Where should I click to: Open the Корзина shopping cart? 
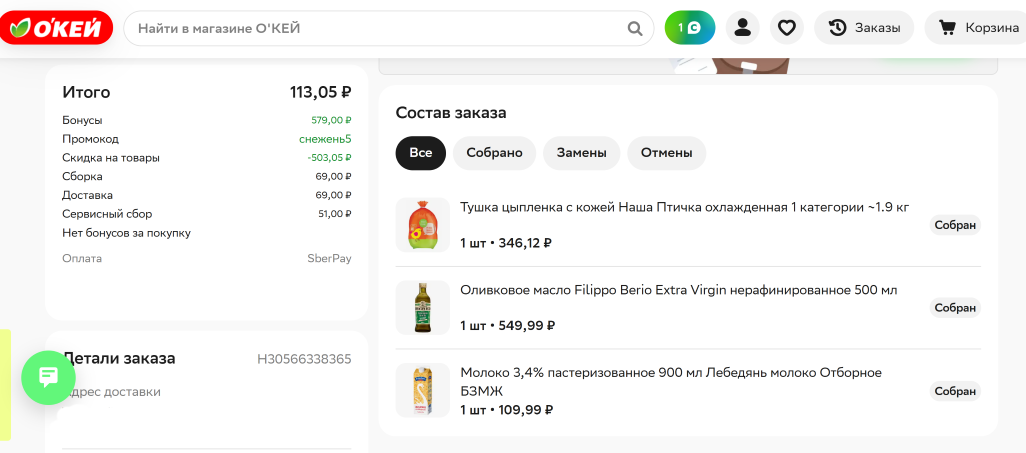(x=979, y=28)
